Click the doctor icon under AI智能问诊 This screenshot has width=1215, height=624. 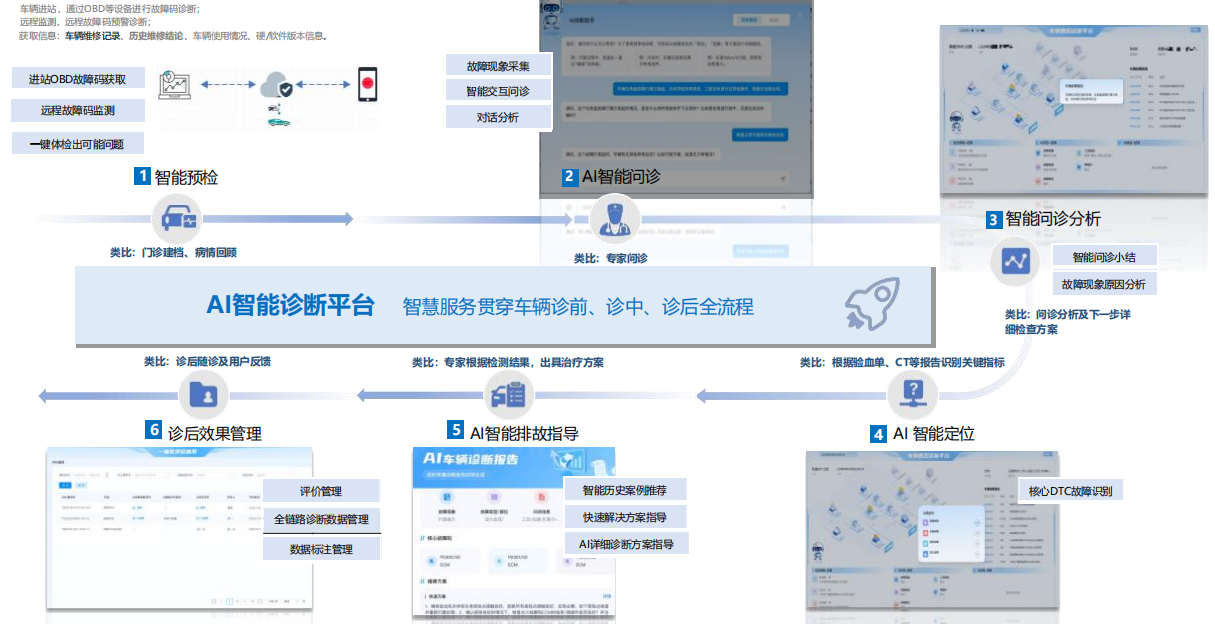click(611, 218)
